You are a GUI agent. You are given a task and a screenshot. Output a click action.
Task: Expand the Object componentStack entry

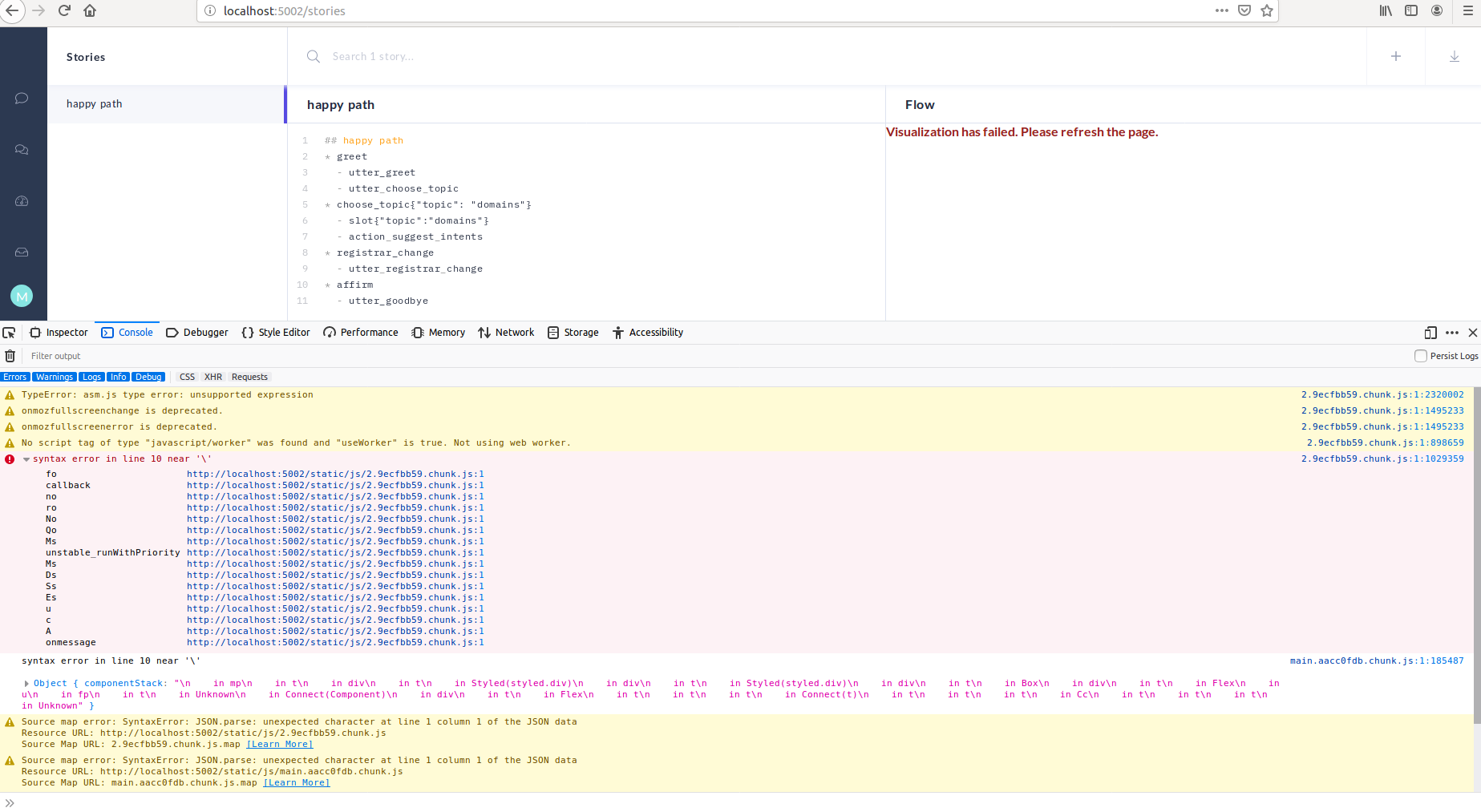(x=26, y=684)
